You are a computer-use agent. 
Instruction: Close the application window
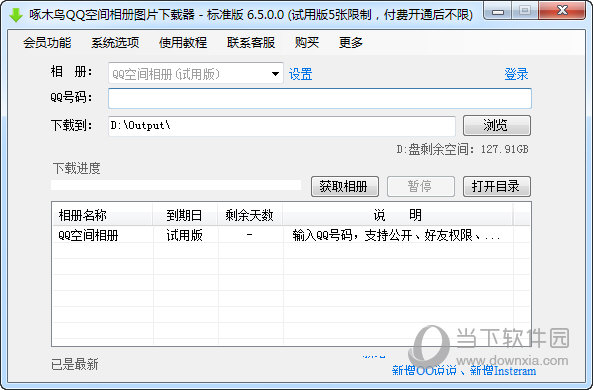pyautogui.click(x=562, y=11)
